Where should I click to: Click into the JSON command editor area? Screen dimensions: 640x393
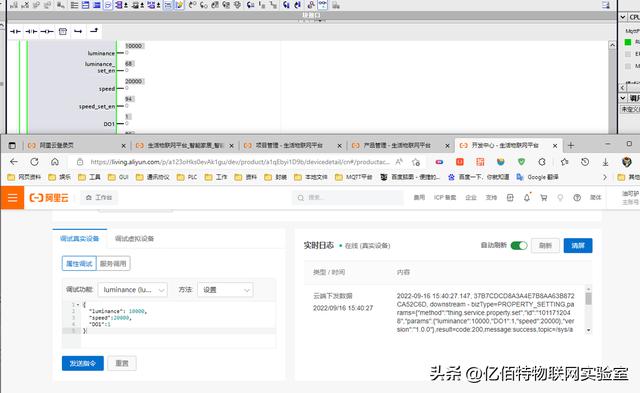point(169,324)
